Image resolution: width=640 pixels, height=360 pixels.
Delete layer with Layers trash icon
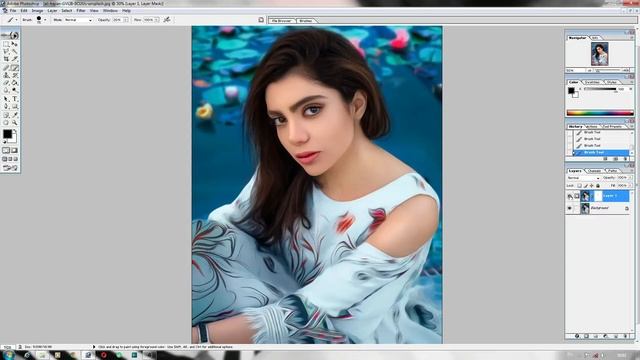pyautogui.click(x=626, y=336)
